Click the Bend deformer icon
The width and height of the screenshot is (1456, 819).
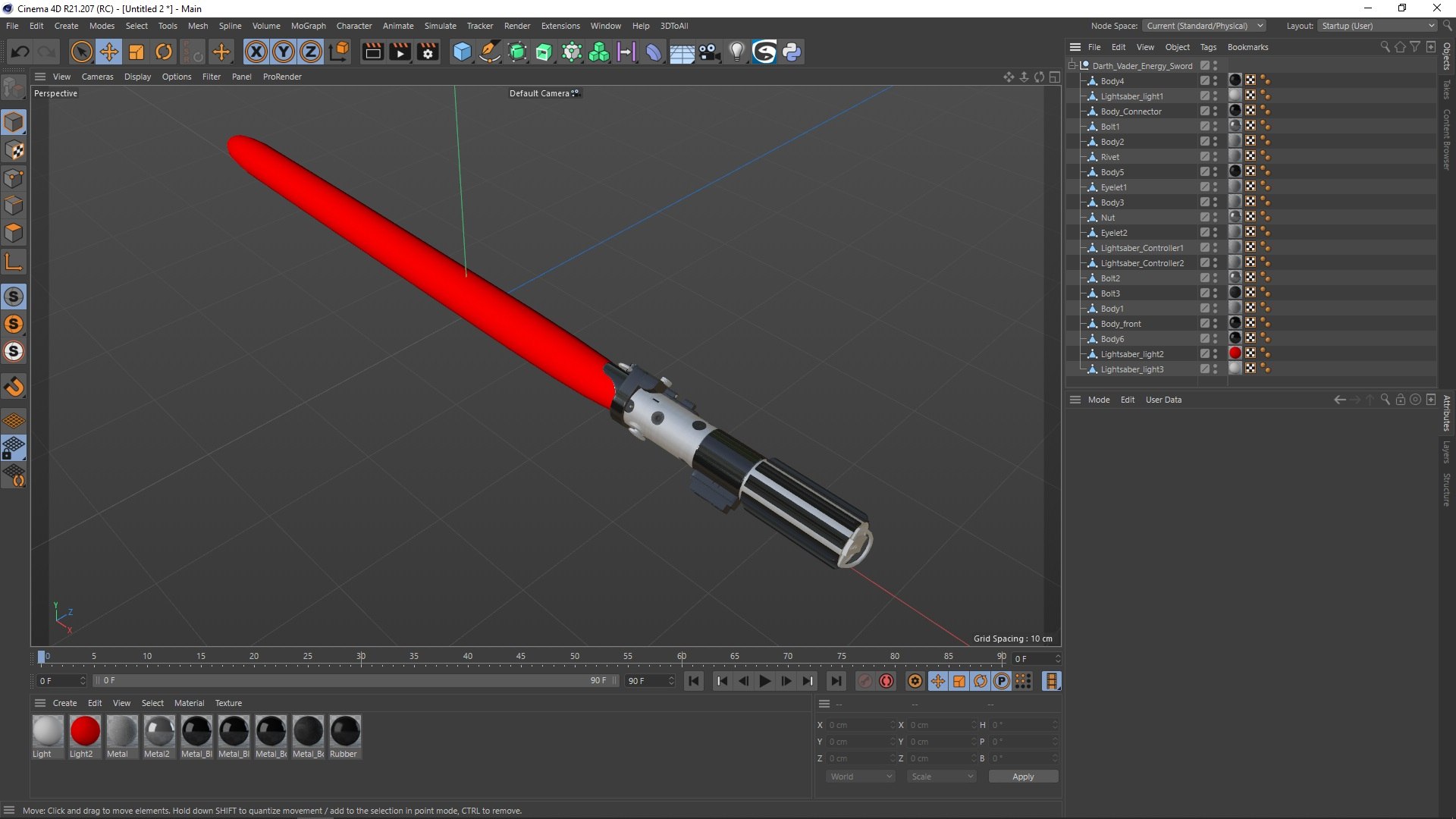pyautogui.click(x=654, y=52)
